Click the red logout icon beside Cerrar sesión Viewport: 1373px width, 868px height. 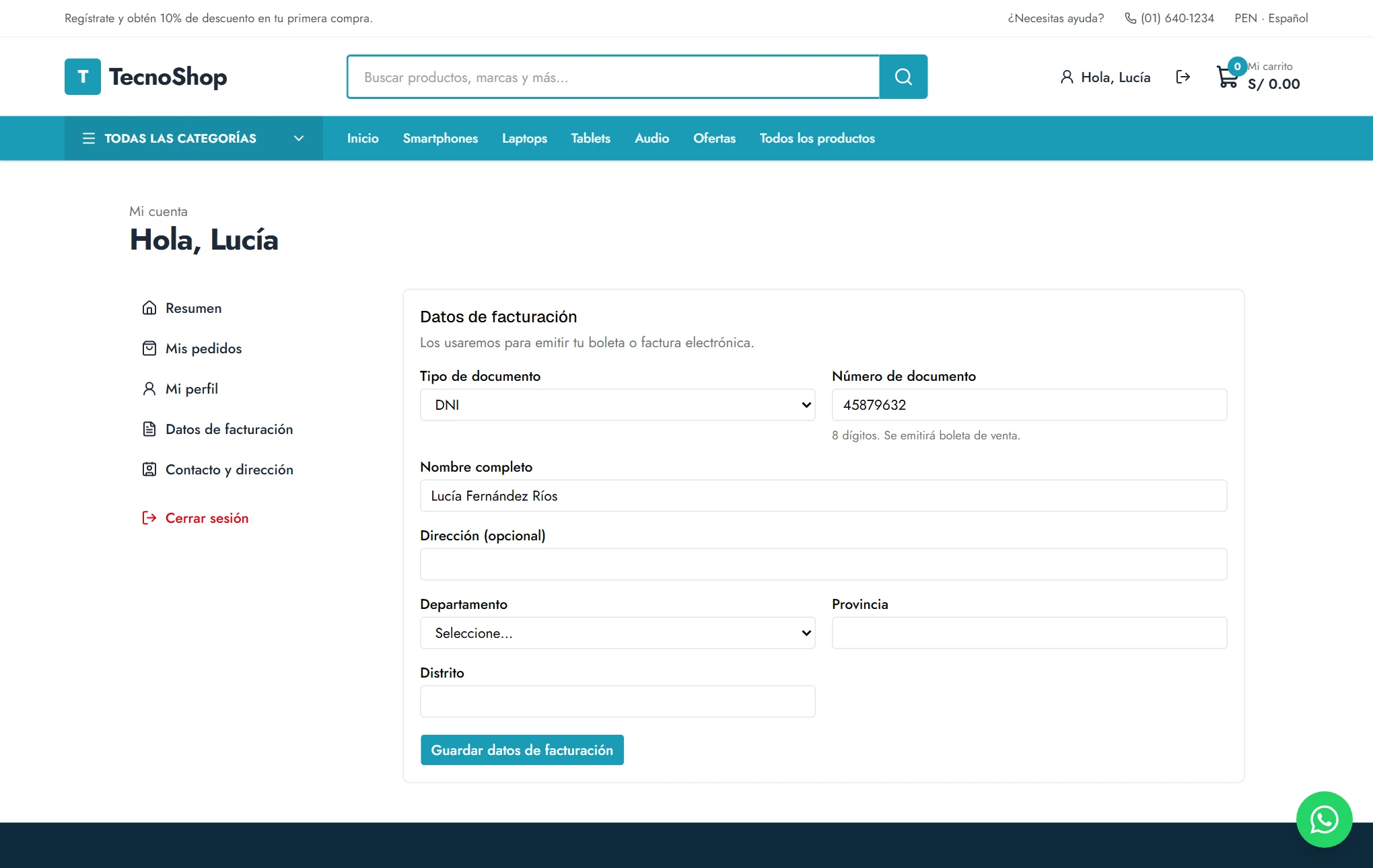[149, 517]
